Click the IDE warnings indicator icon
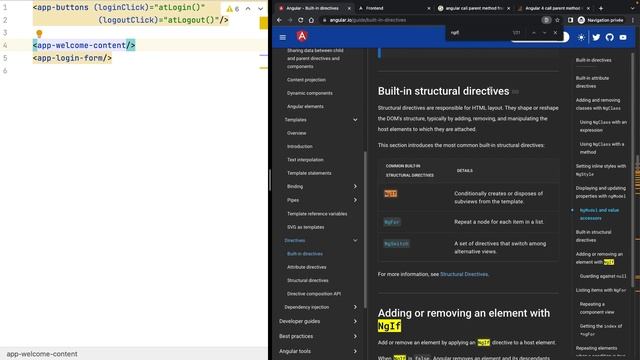Viewport: 640px width, 360px height. pos(233,9)
